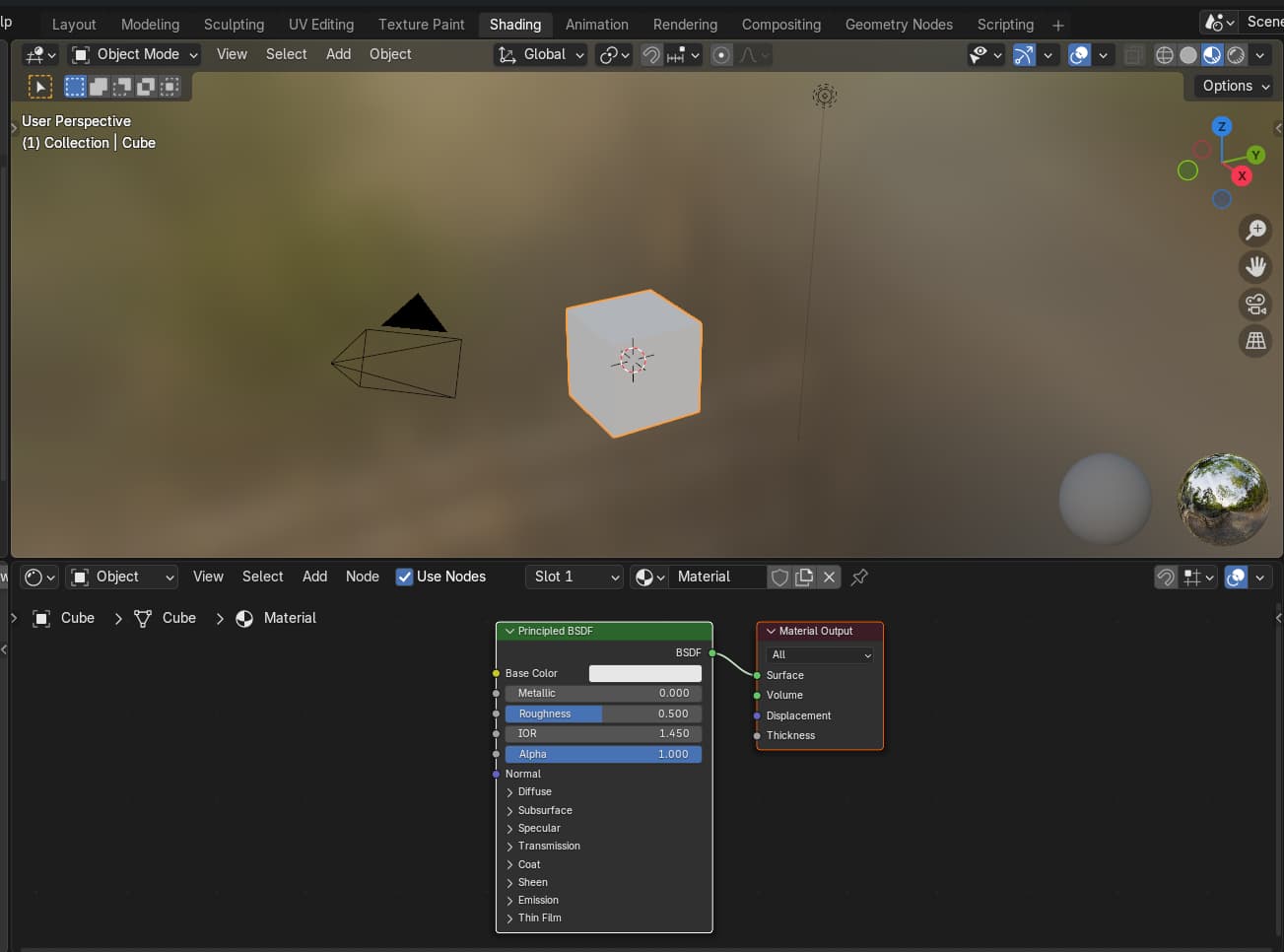Click the fake user shield icon
Image resolution: width=1284 pixels, height=952 pixels.
779,578
